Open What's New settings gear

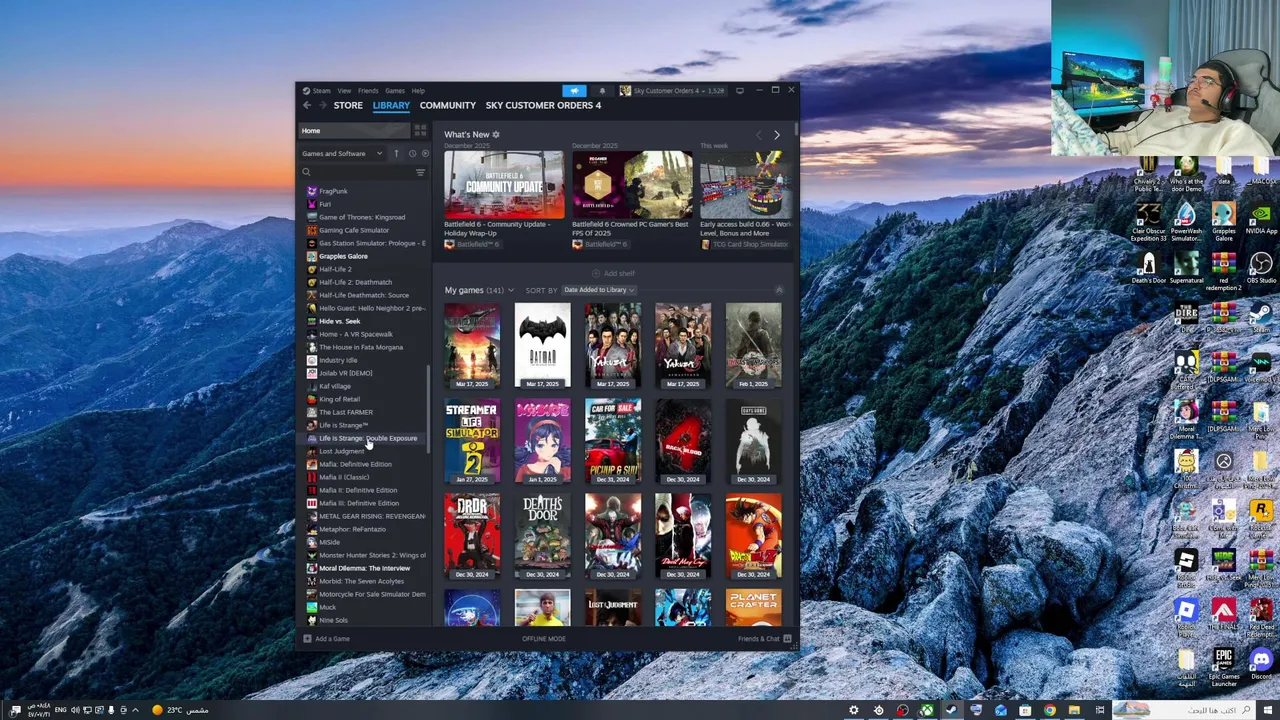[495, 134]
